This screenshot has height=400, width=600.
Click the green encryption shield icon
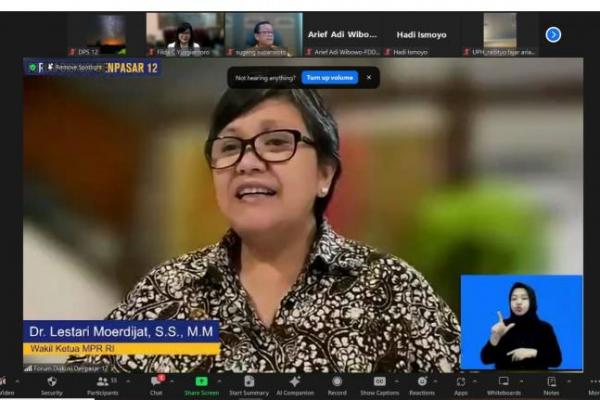pyautogui.click(x=33, y=68)
